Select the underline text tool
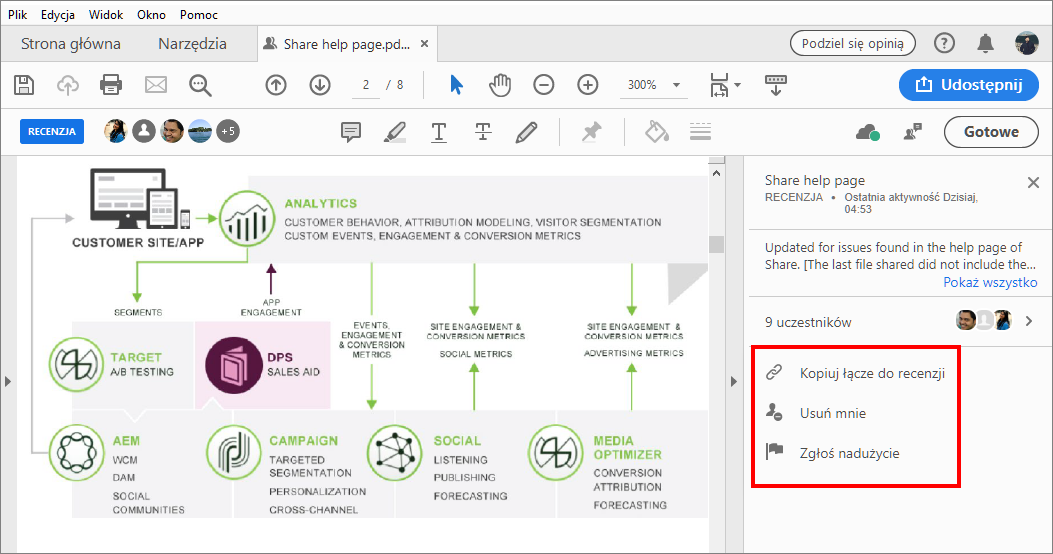 [x=439, y=132]
